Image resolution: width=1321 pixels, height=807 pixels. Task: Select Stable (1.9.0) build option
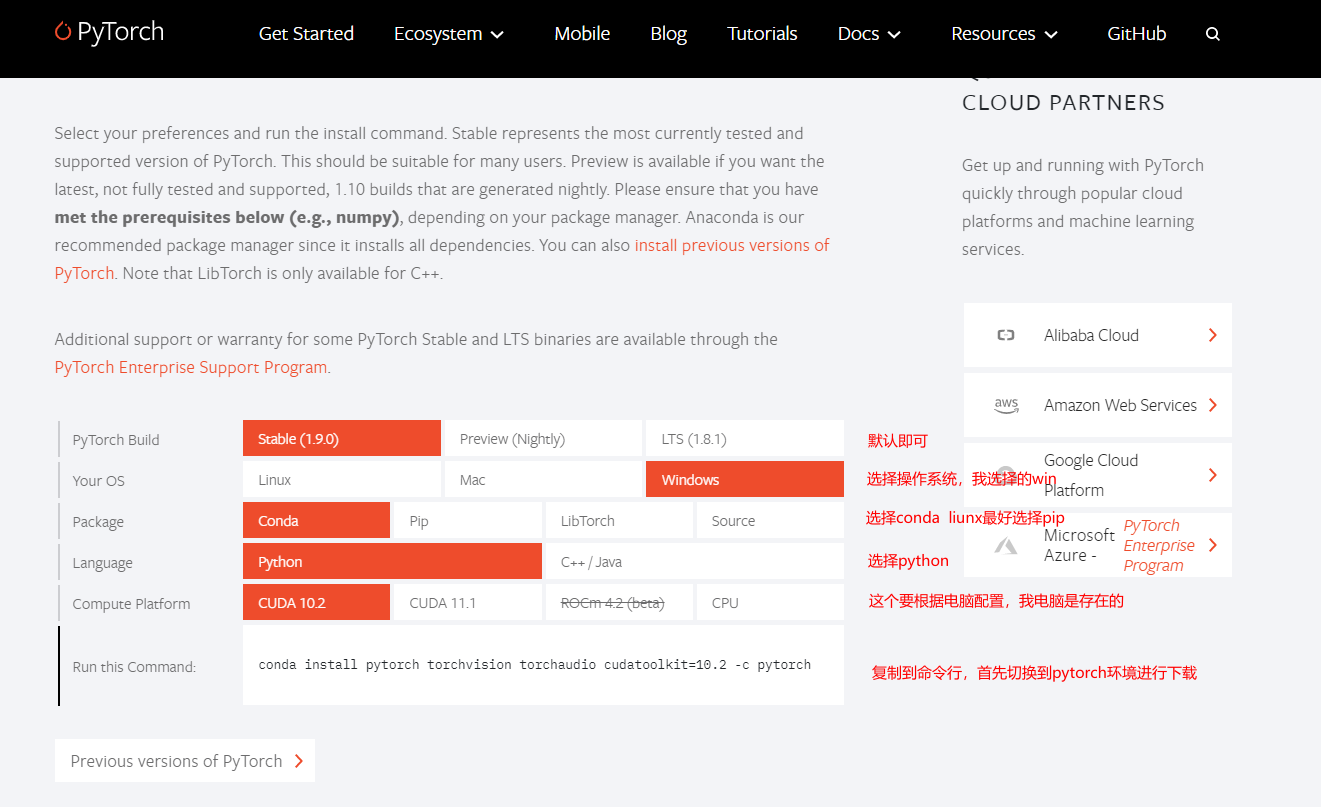(x=342, y=439)
